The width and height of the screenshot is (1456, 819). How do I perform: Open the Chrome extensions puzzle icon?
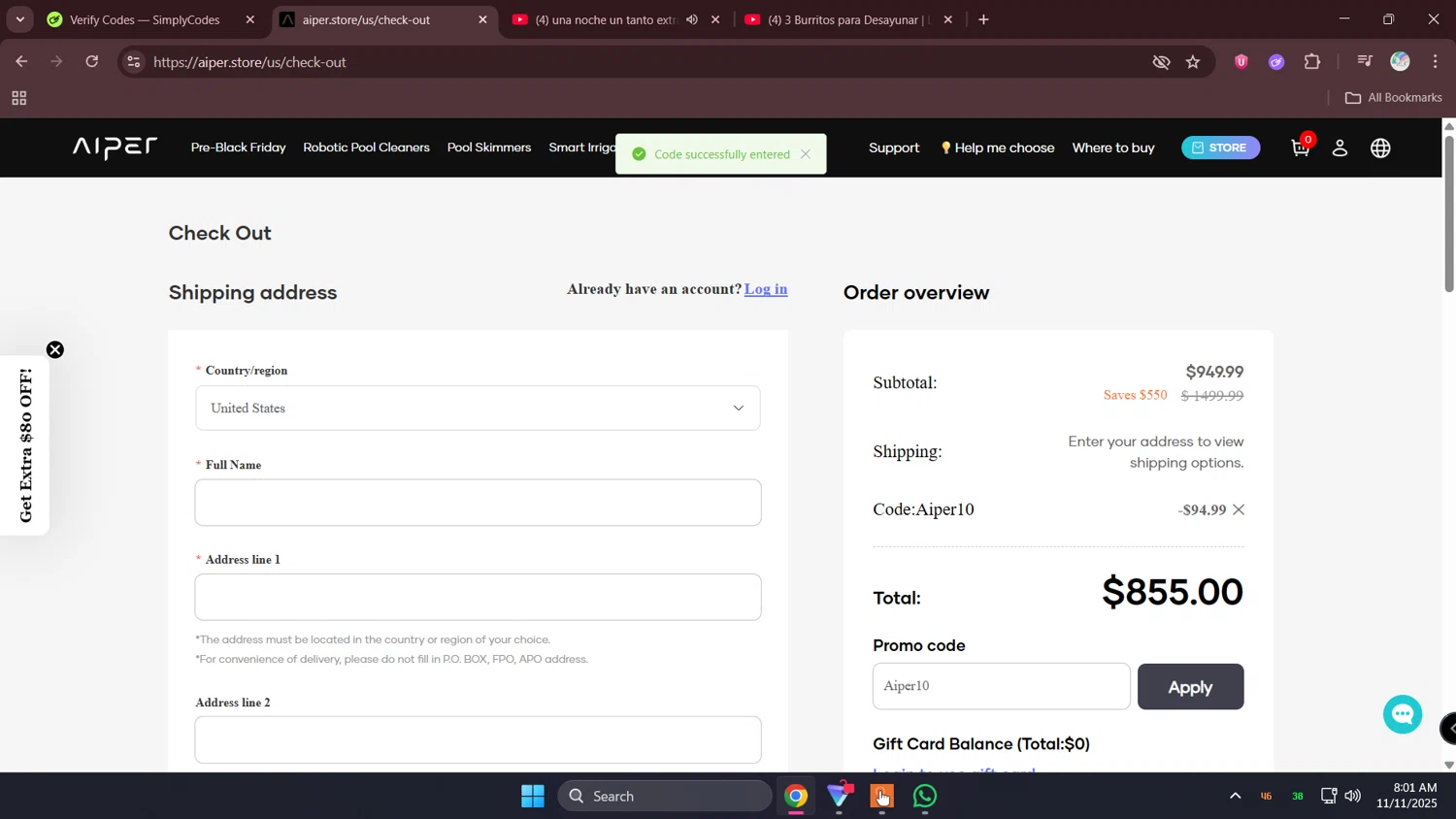(1312, 62)
